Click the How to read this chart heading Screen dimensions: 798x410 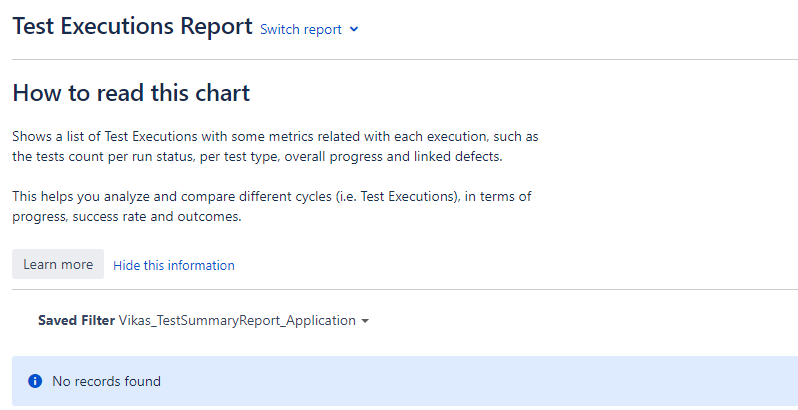pos(131,93)
